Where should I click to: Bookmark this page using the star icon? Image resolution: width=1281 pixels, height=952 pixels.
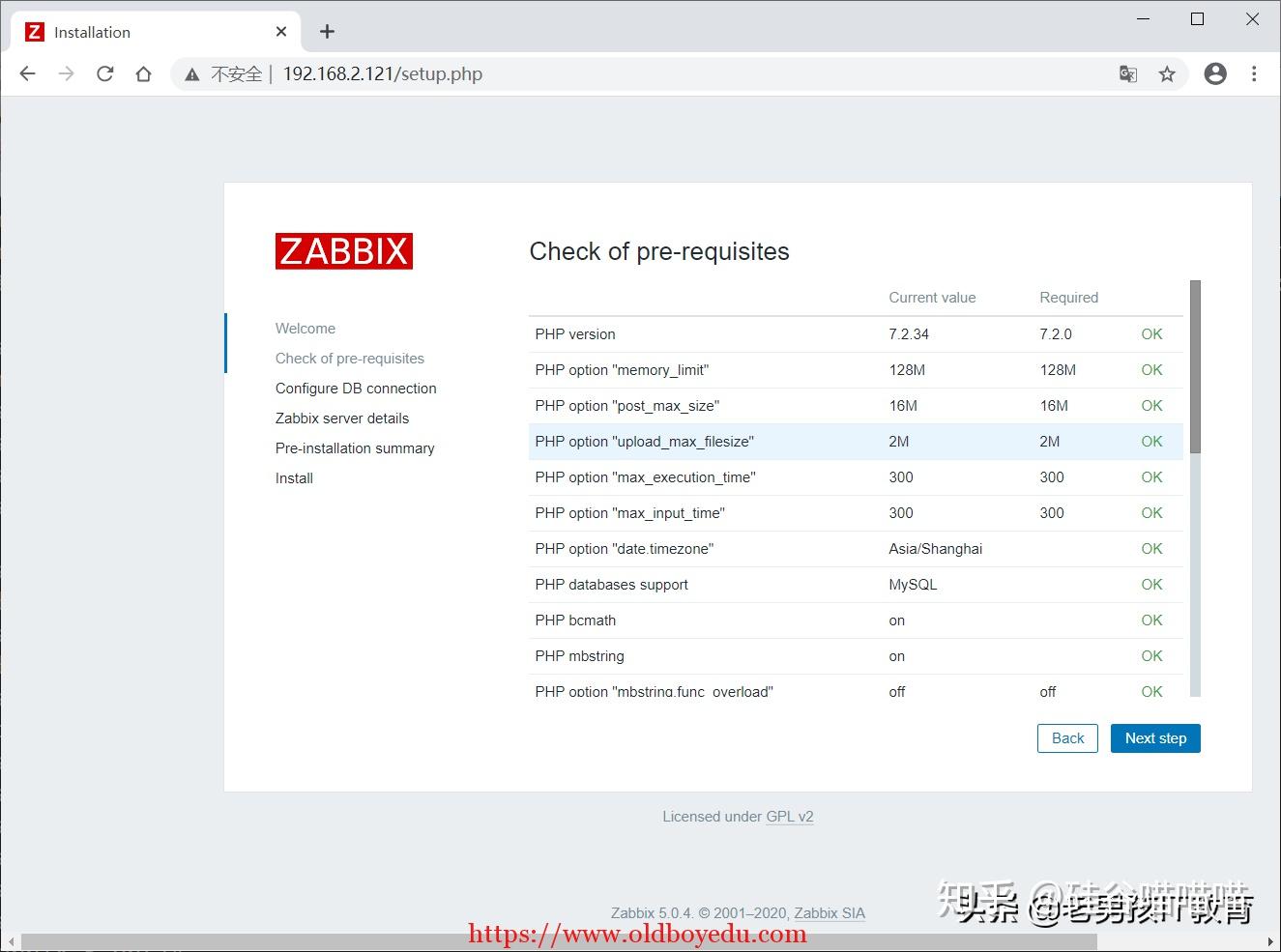(1167, 73)
